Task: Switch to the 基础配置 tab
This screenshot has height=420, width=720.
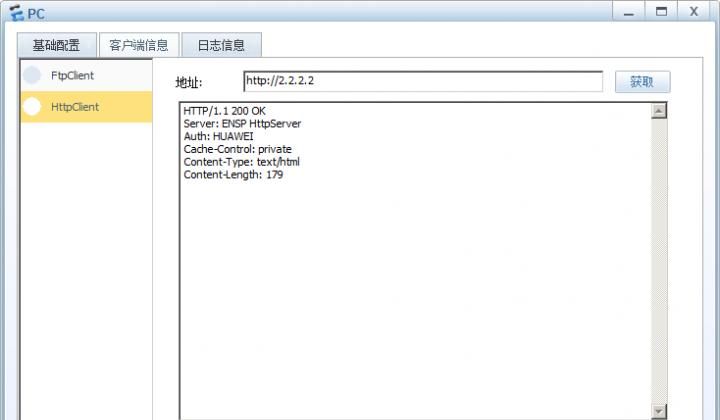Action: (58, 45)
